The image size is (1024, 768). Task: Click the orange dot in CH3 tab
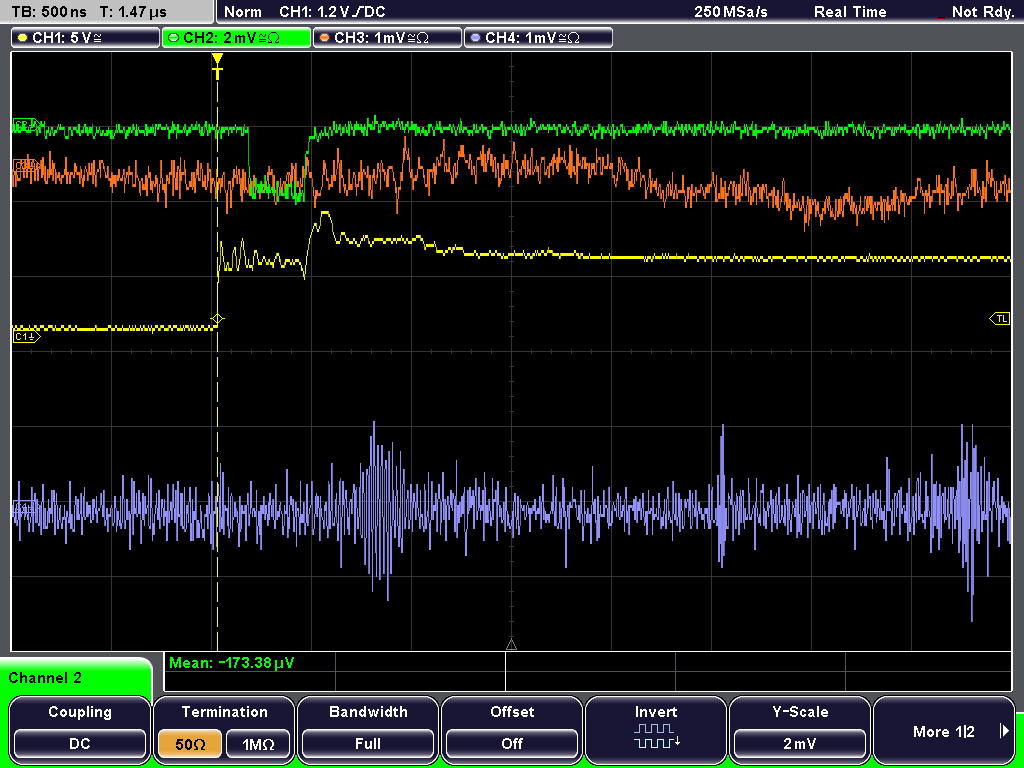325,38
